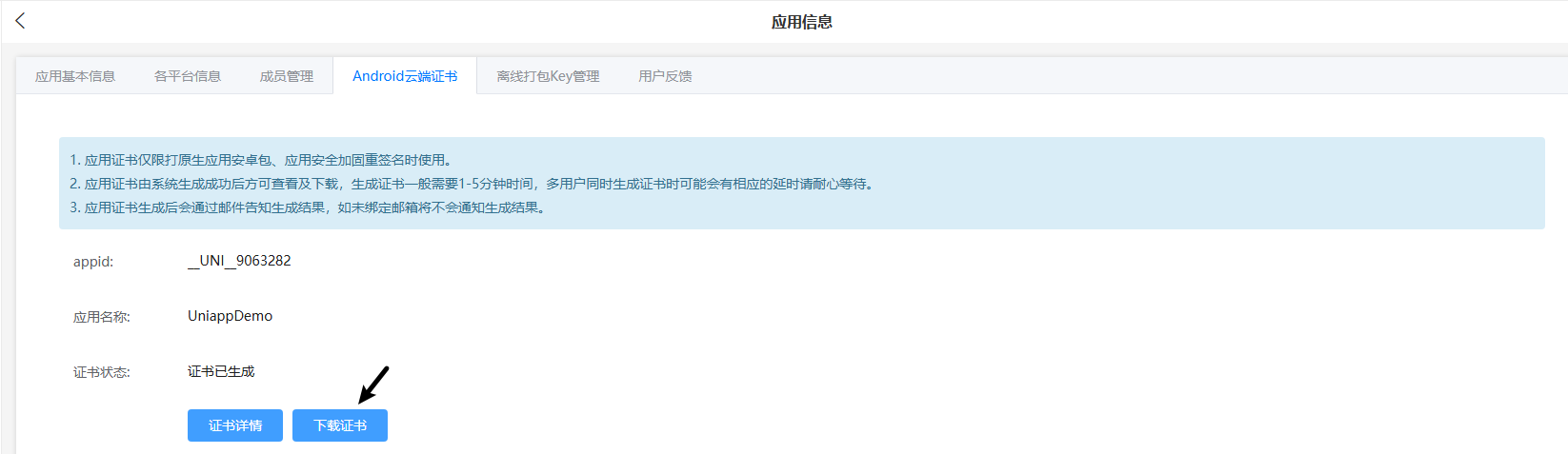Click the Android云端证书 tab
The width and height of the screenshot is (1568, 454).
[405, 76]
